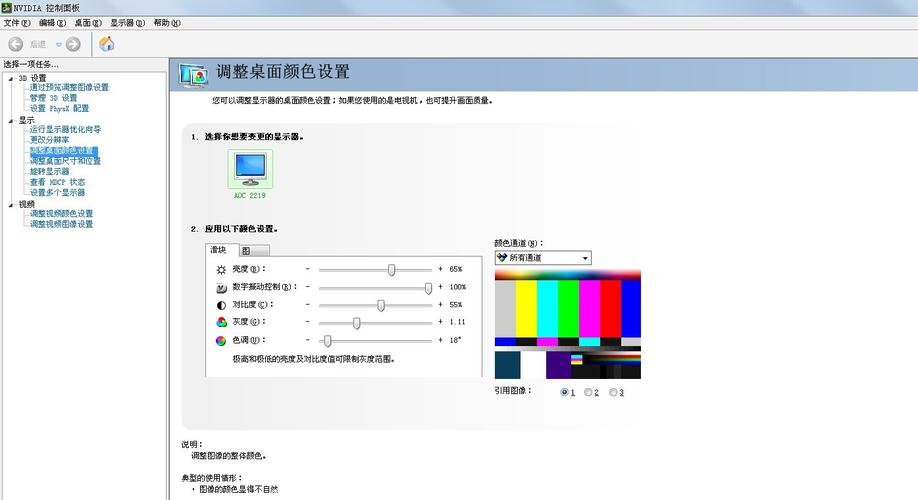Open 更改分辨率 link
918x500 pixels.
coord(49,140)
